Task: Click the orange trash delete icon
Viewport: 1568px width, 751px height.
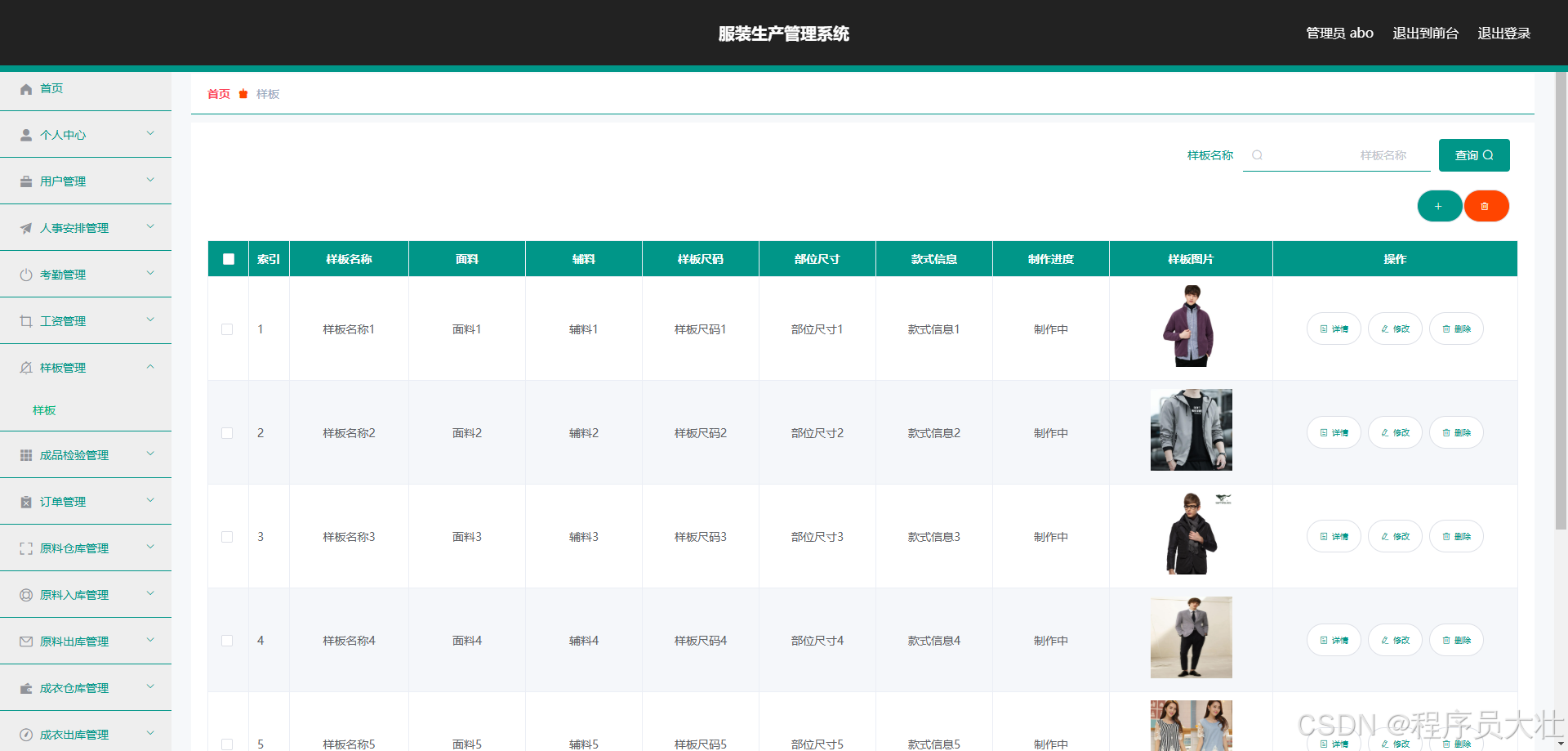Action: tap(1486, 206)
